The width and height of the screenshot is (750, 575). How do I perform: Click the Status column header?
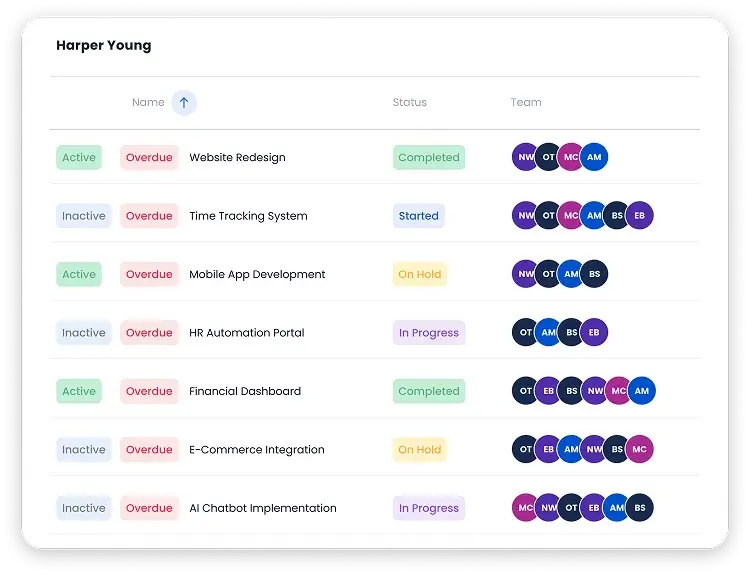[x=409, y=102]
